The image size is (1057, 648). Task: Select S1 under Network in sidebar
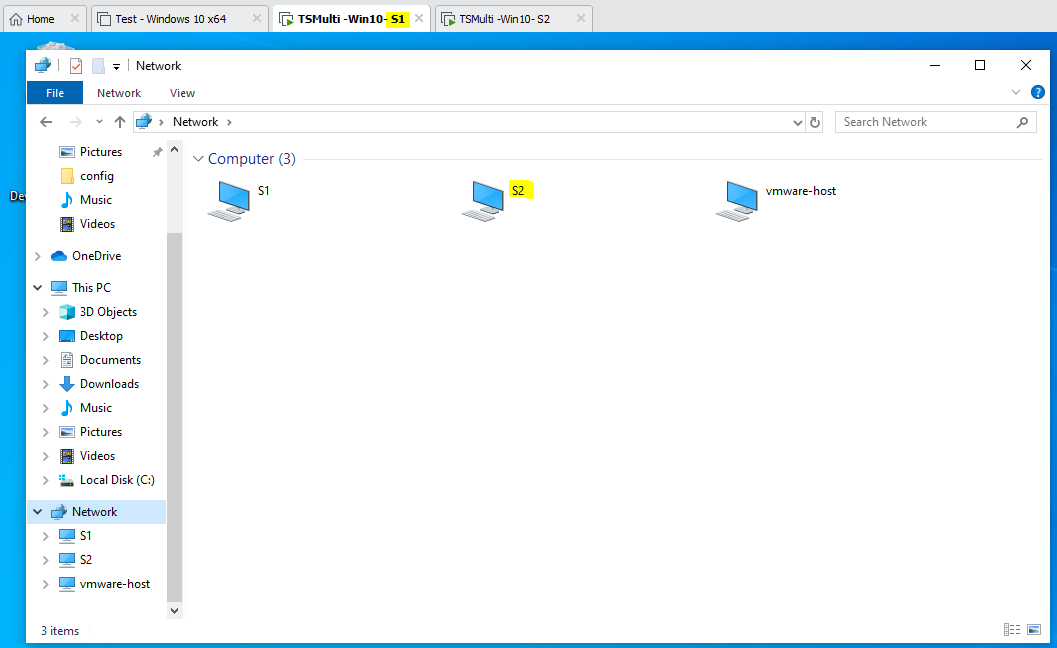pos(85,536)
